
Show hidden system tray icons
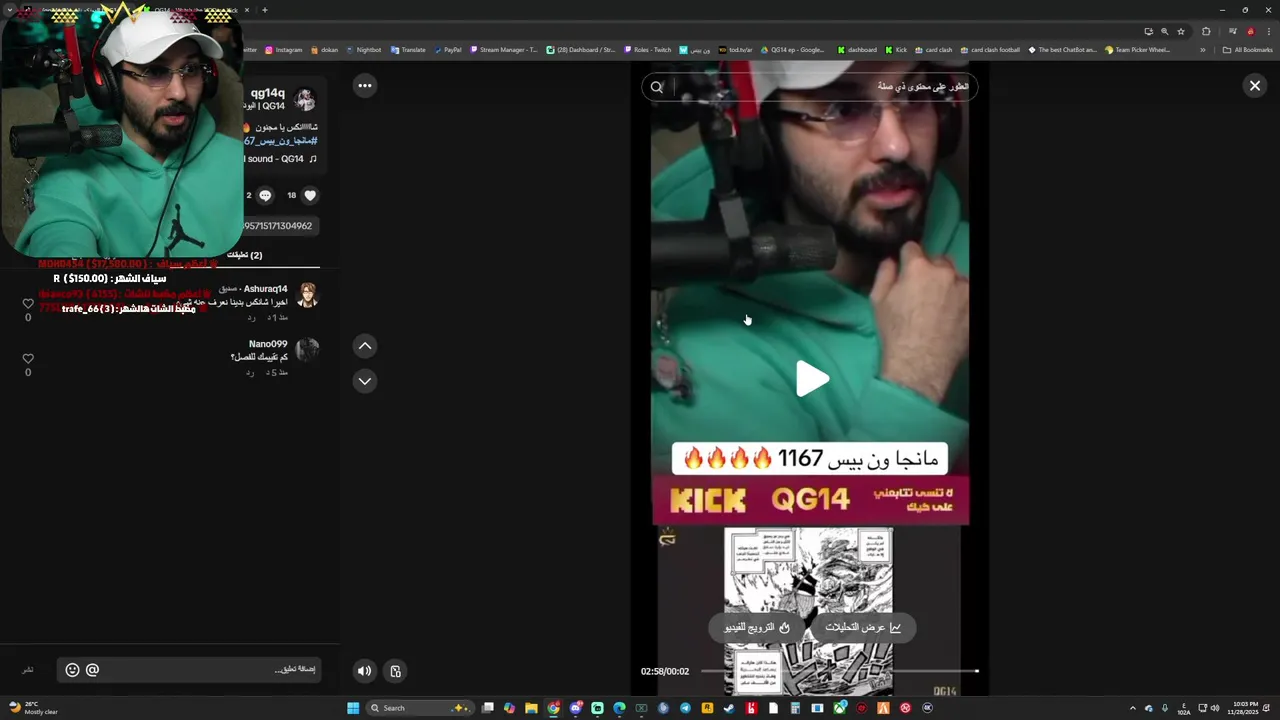[1132, 708]
